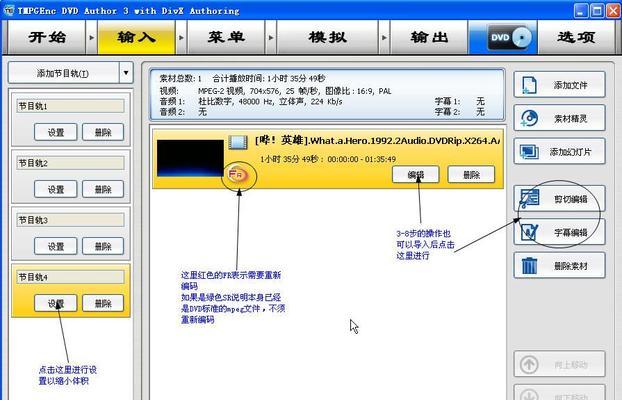Click the 编辑 button for the clip
622x400 pixels.
click(416, 175)
